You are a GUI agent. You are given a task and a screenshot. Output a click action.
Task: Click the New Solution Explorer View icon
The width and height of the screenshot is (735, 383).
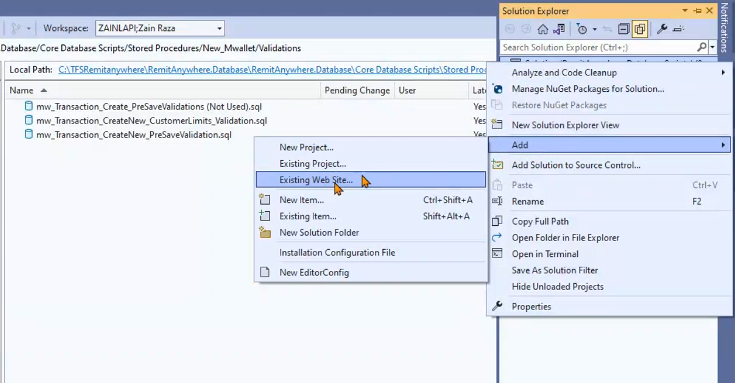coord(497,125)
